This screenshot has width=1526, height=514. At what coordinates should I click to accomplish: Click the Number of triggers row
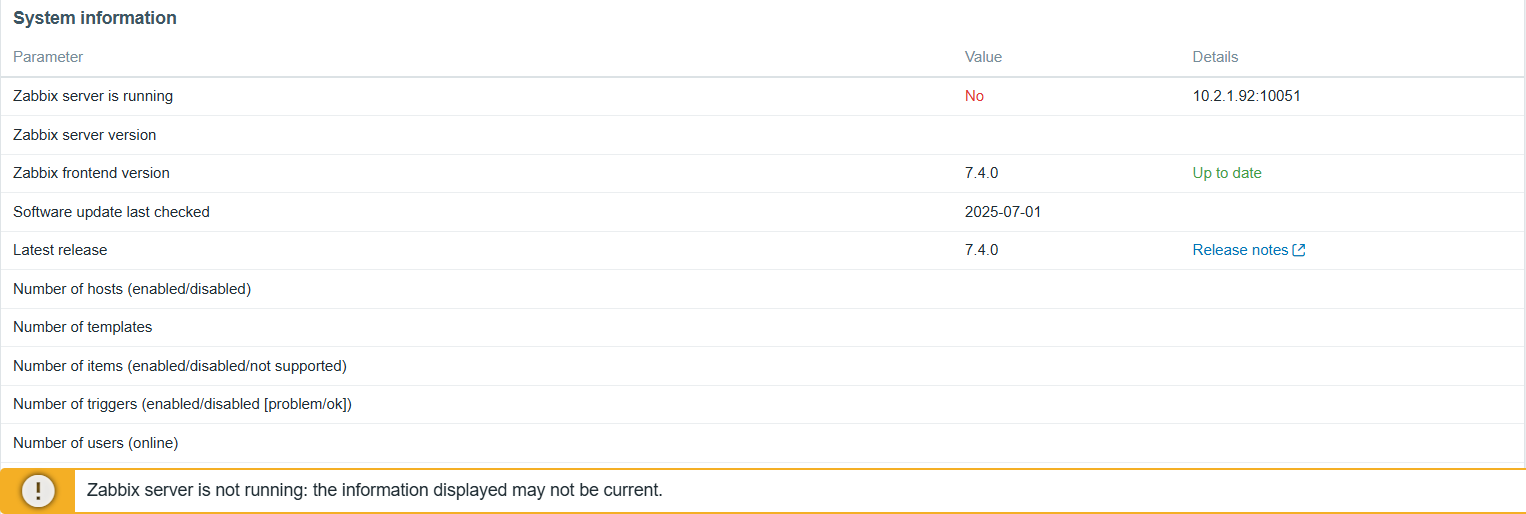[763, 404]
